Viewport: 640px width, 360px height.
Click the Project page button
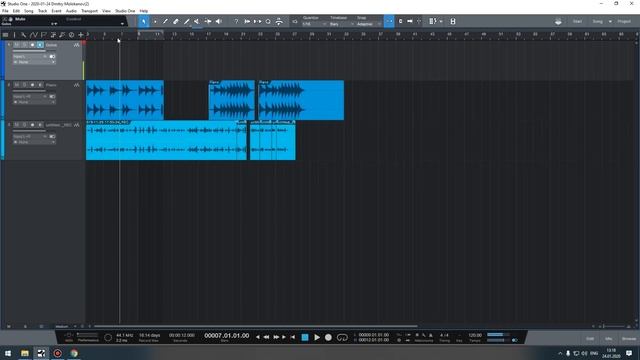pos(624,21)
